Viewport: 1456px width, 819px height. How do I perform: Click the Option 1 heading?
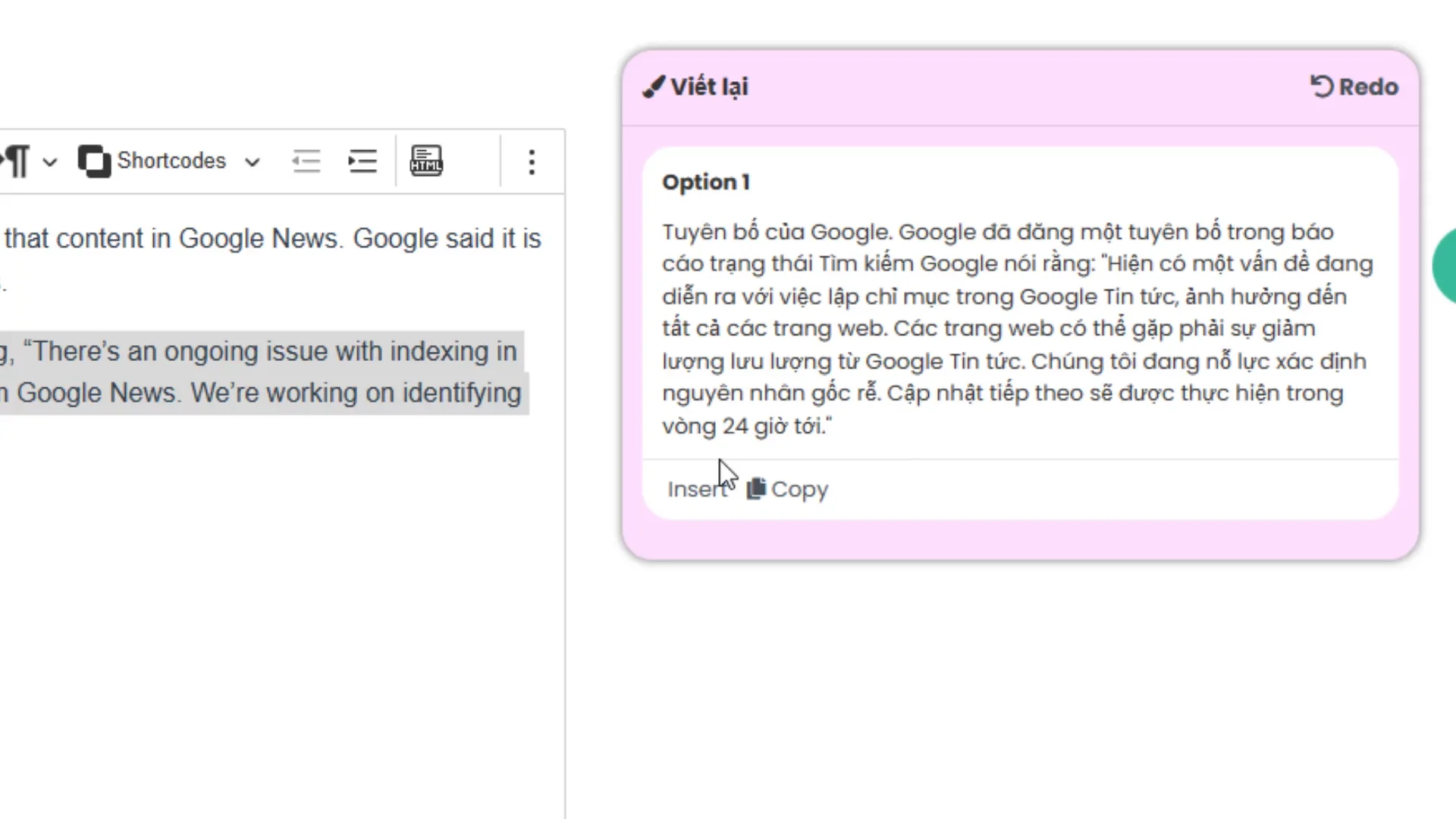[x=706, y=182]
